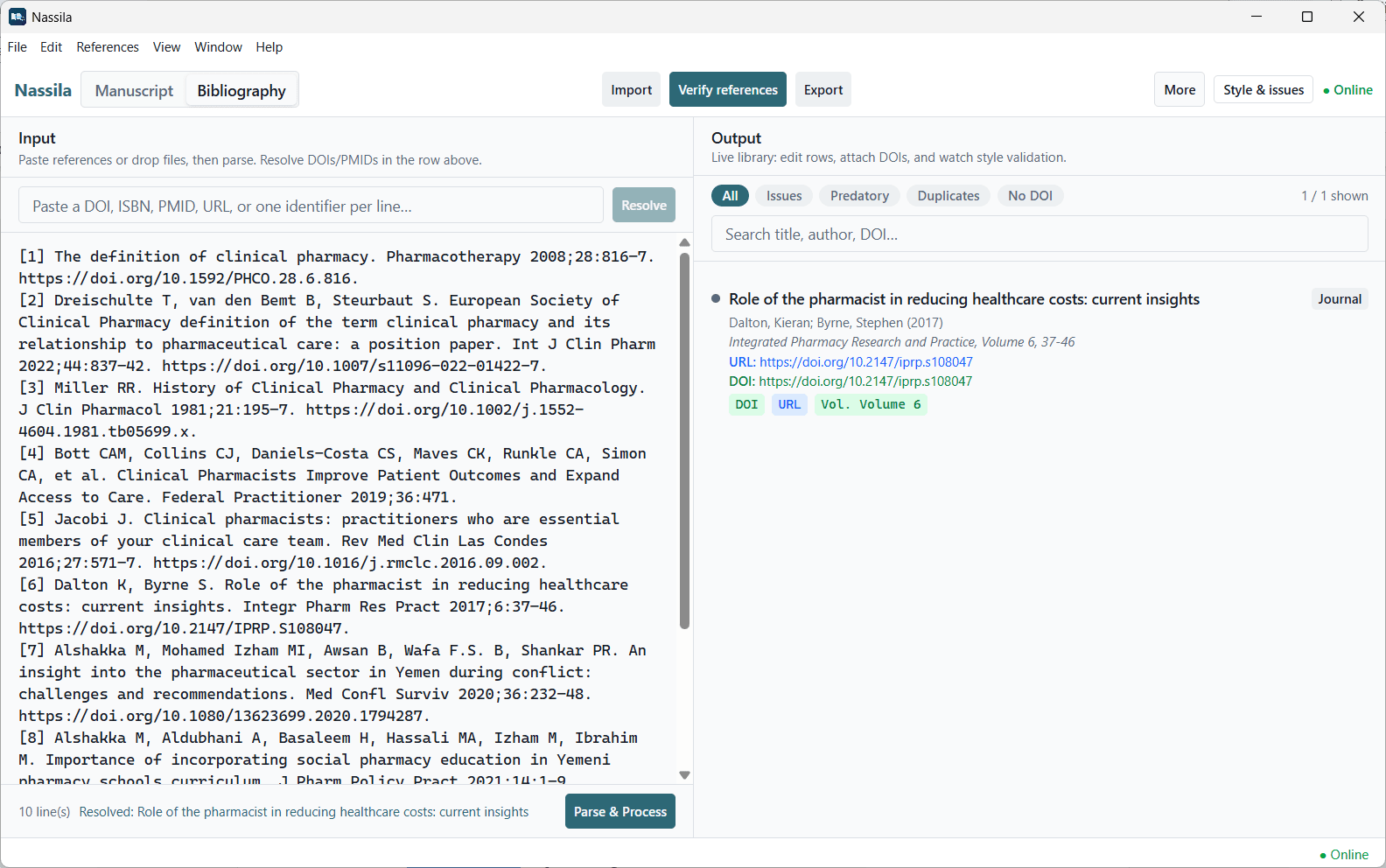Open the References menu
Image resolution: width=1386 pixels, height=868 pixels.
108,47
